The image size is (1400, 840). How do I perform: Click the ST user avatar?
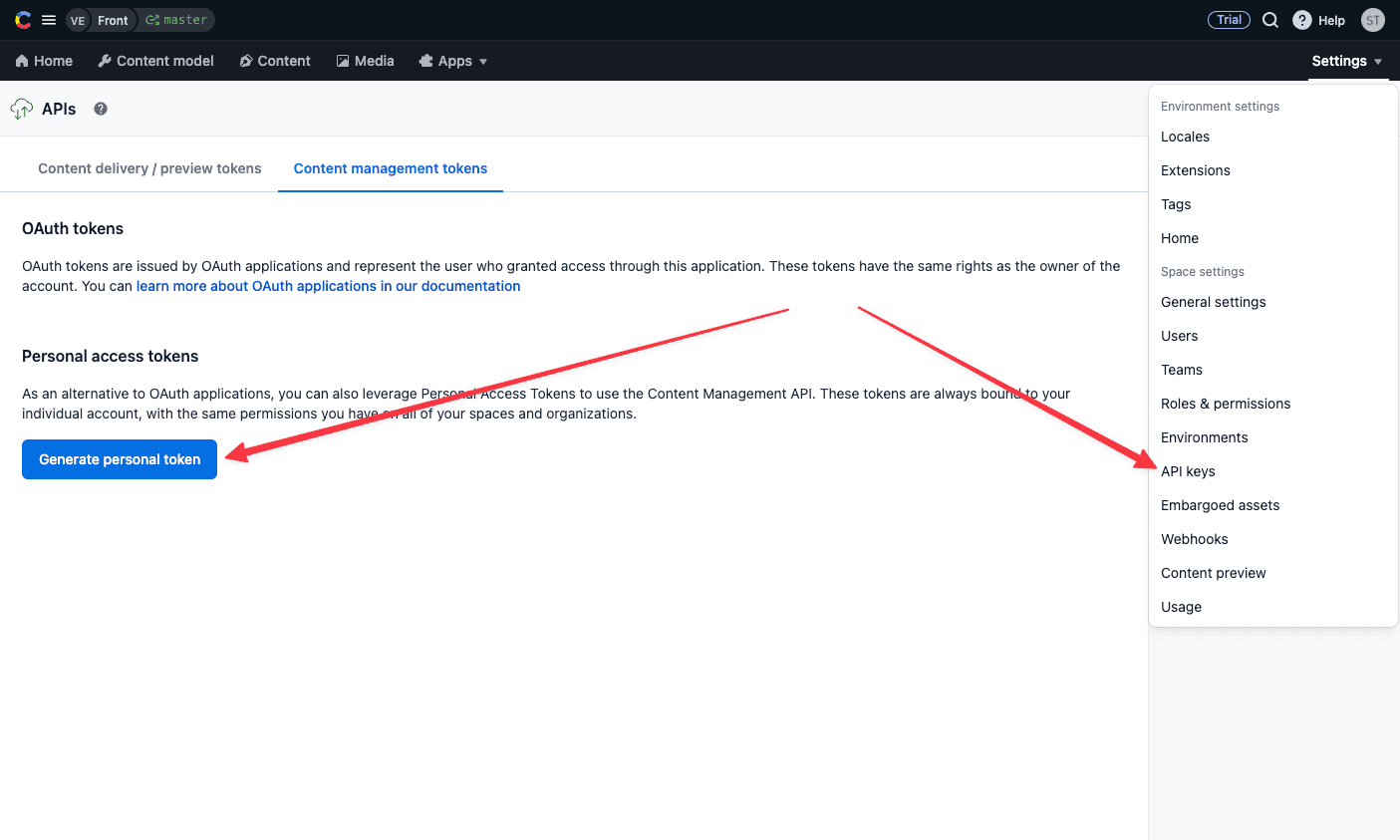coord(1372,20)
